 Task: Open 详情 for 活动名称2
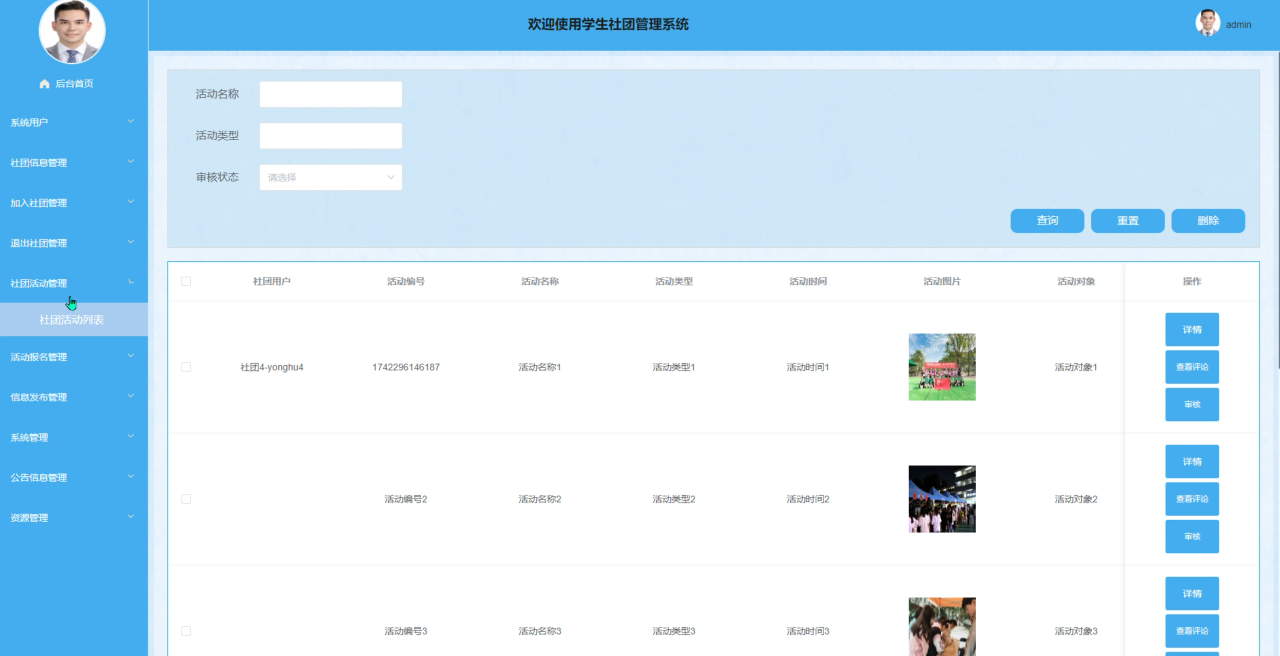(1192, 461)
